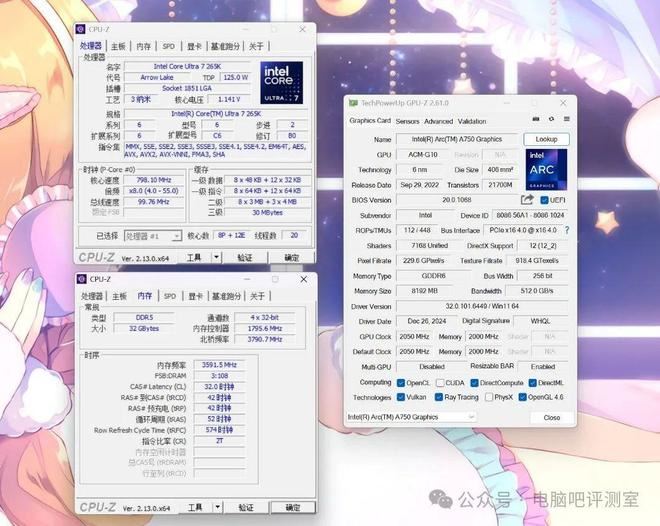Open 基准跑分 tab in lower CPU-Z window
Viewport: 660px width, 526px height.
[x=226, y=296]
